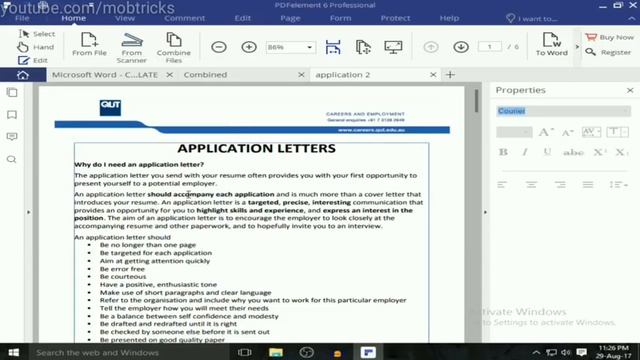Click the fit page icon
Image resolution: width=640 pixels, height=360 pixels.
tap(363, 47)
